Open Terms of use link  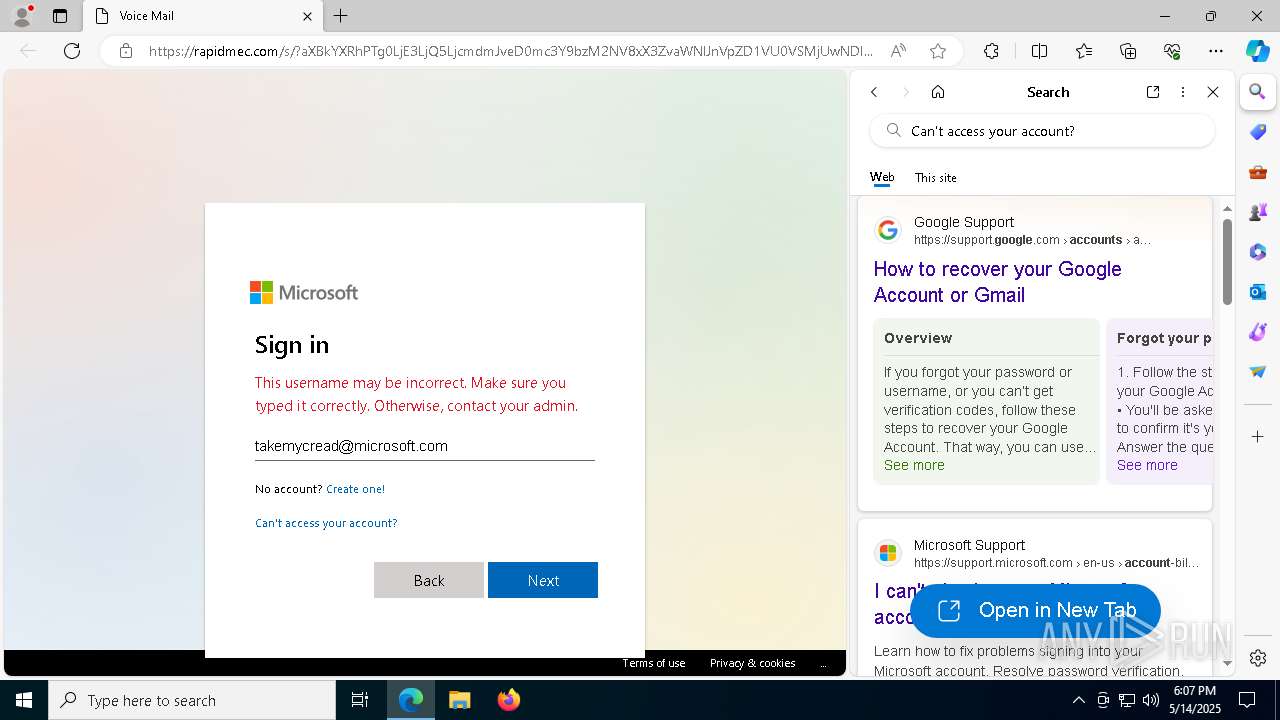[654, 663]
